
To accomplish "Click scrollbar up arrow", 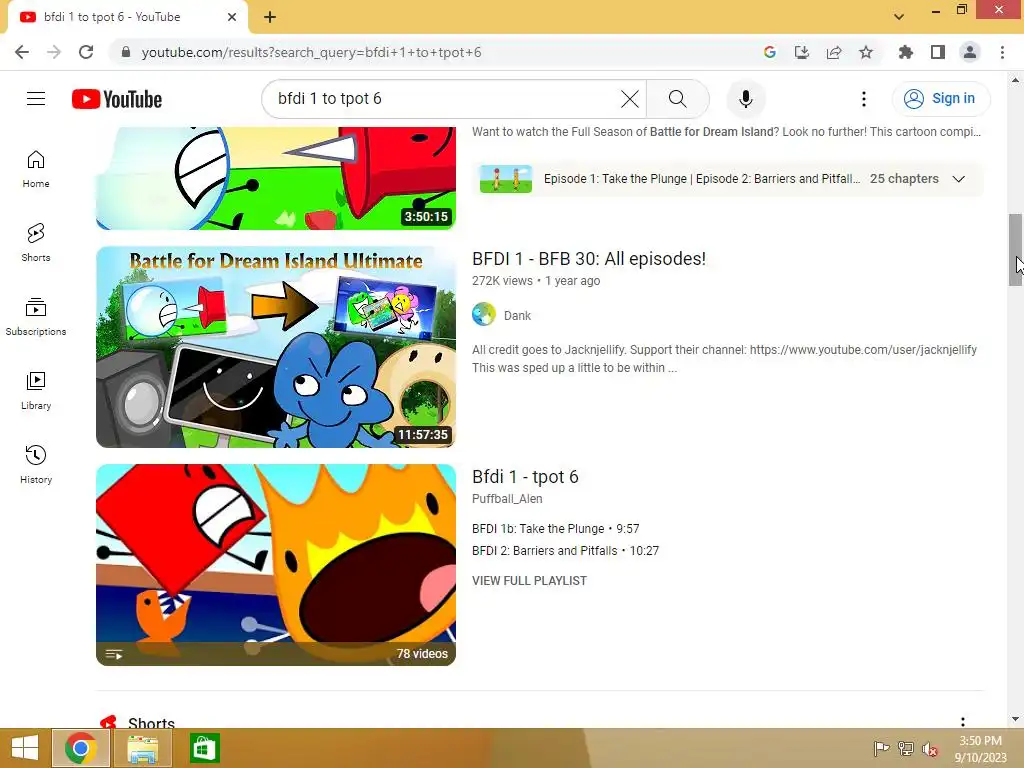I will 1015,80.
